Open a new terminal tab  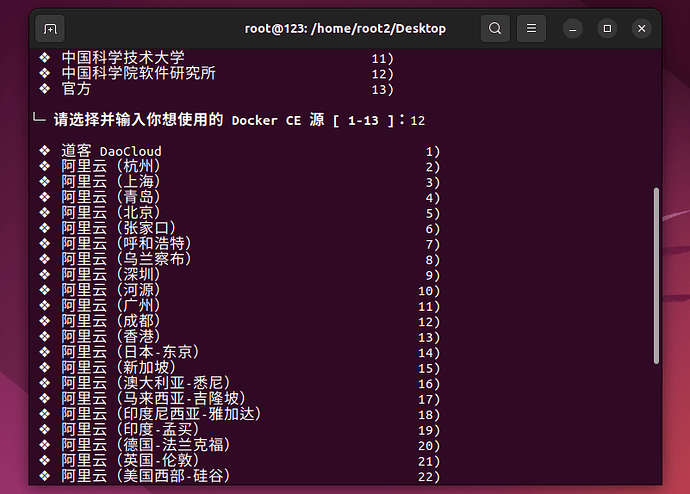(x=50, y=29)
